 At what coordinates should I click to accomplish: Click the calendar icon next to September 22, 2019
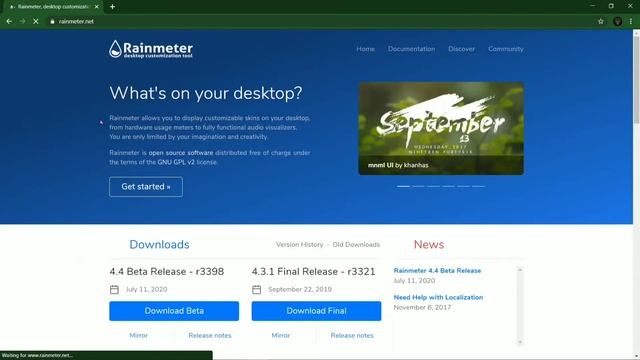click(x=256, y=289)
